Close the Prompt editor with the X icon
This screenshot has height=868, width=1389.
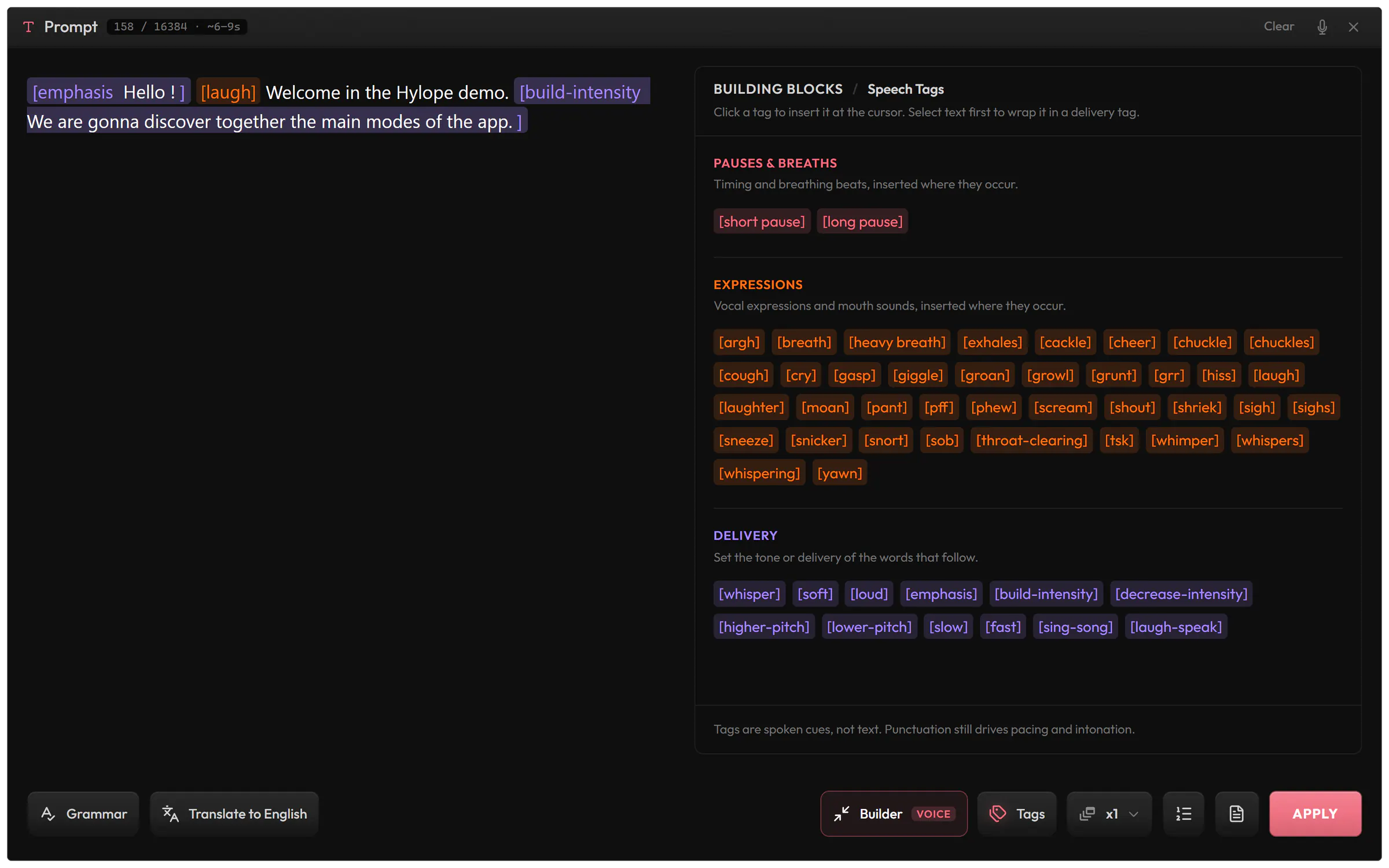pyautogui.click(x=1353, y=27)
